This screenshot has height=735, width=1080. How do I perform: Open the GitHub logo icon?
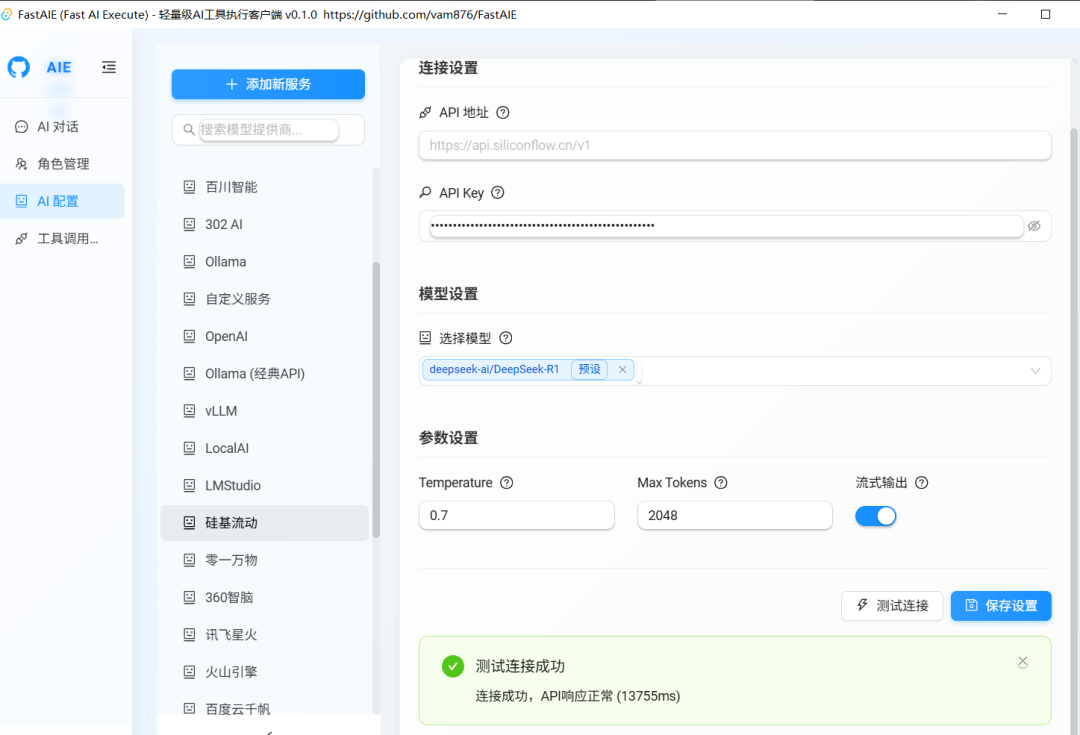coord(19,67)
